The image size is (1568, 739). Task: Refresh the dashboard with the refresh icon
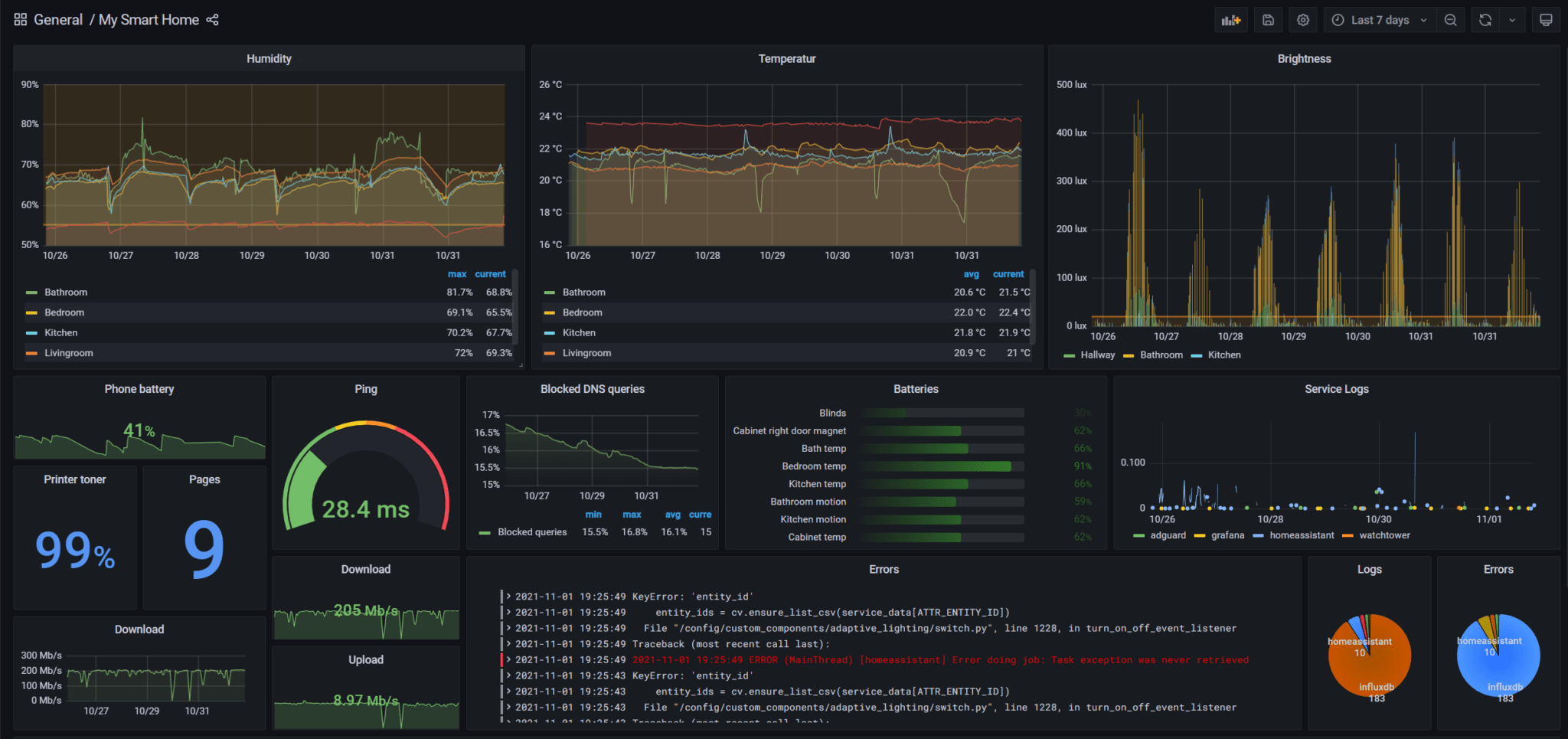(1485, 19)
